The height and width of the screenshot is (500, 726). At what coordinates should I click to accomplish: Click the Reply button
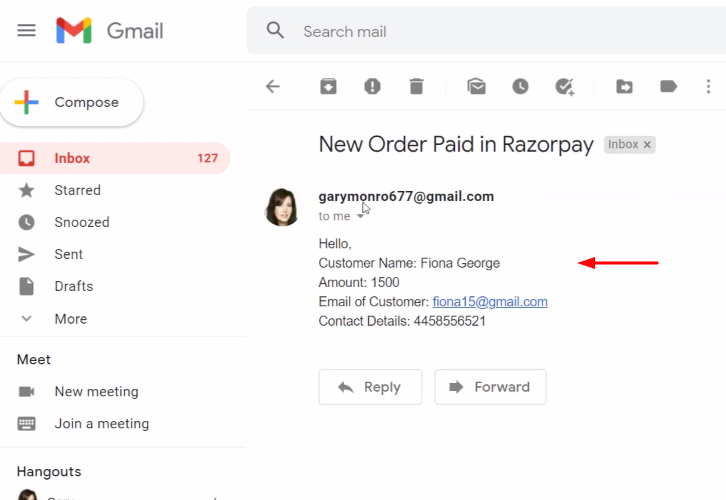(370, 387)
